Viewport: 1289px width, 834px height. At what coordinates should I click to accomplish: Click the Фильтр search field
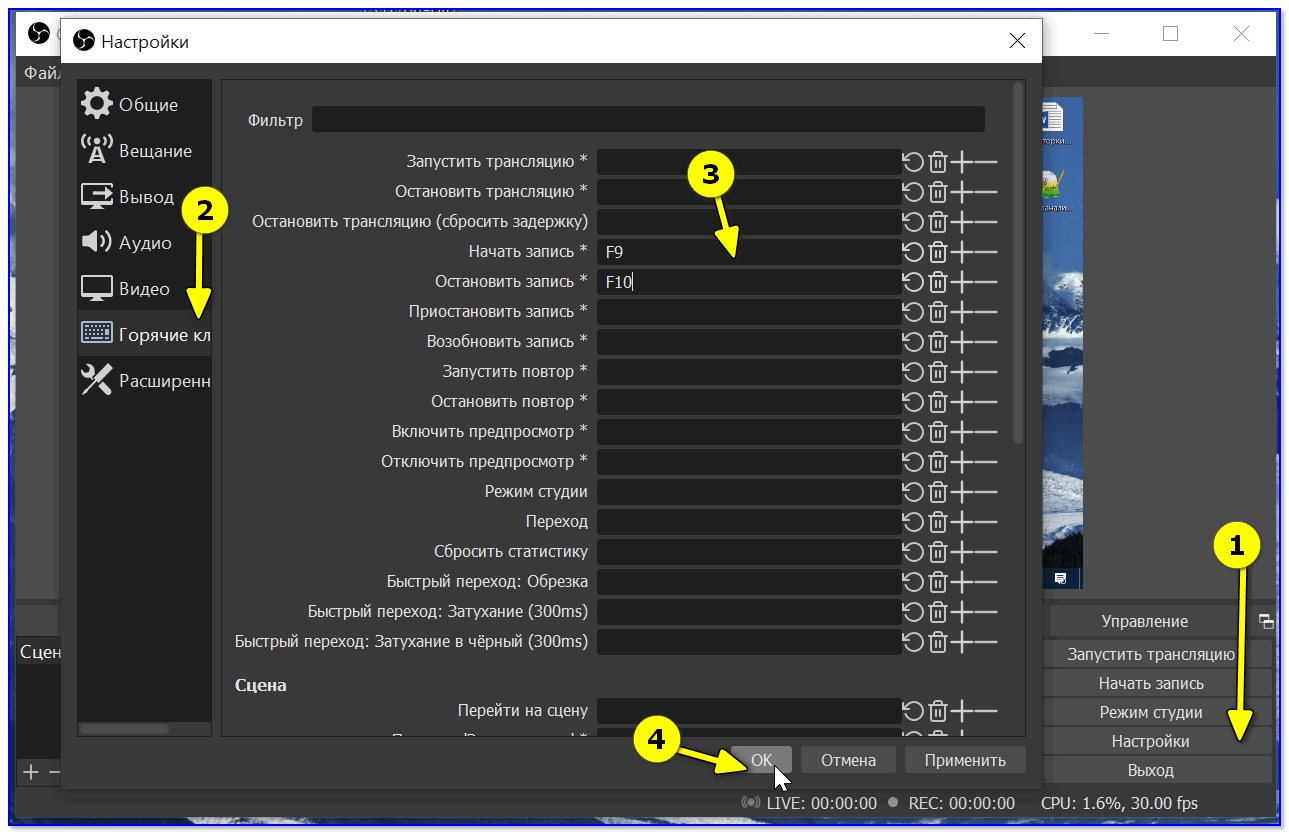(648, 120)
